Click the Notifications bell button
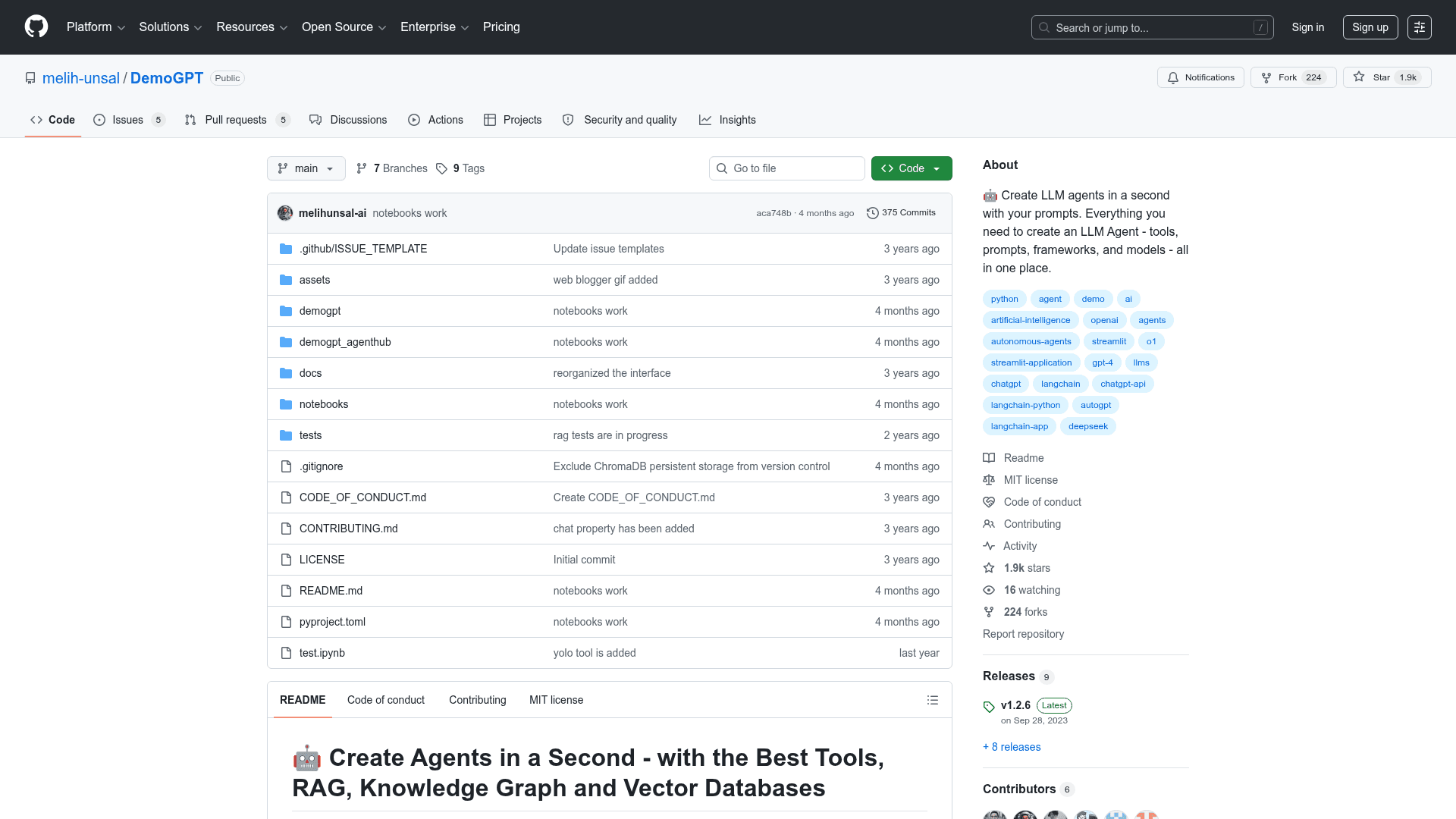The height and width of the screenshot is (819, 1456). click(1200, 77)
